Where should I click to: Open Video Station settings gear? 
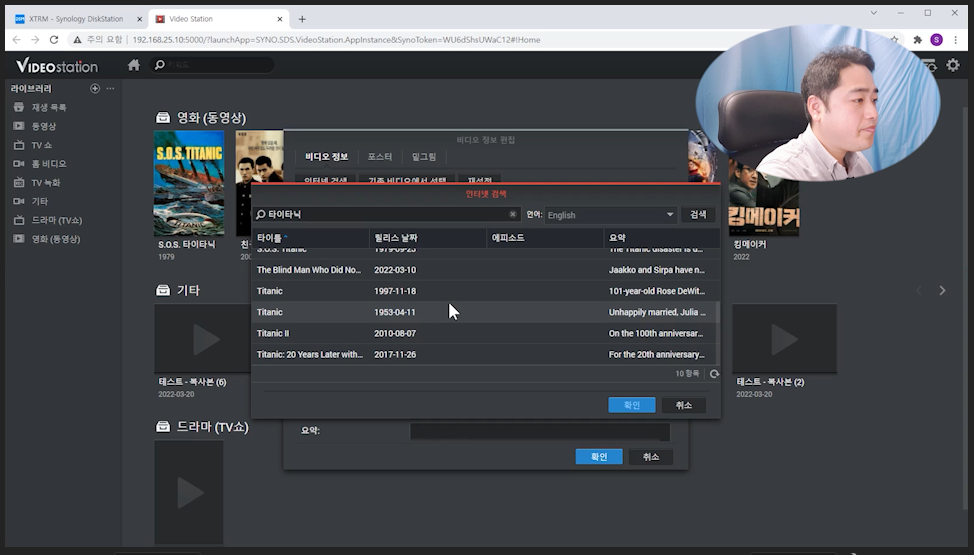pyautogui.click(x=953, y=65)
